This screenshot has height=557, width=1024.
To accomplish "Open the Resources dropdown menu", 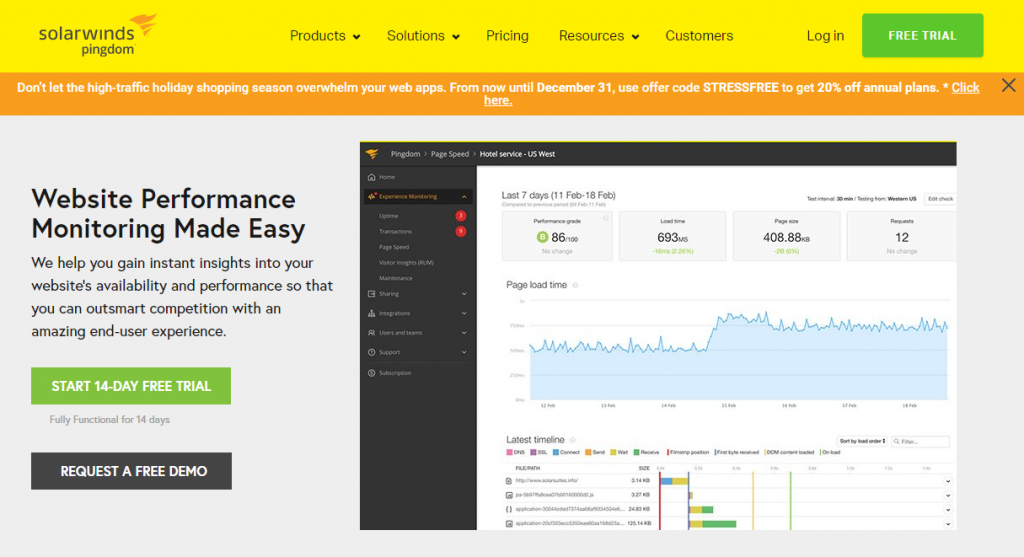I will (598, 36).
